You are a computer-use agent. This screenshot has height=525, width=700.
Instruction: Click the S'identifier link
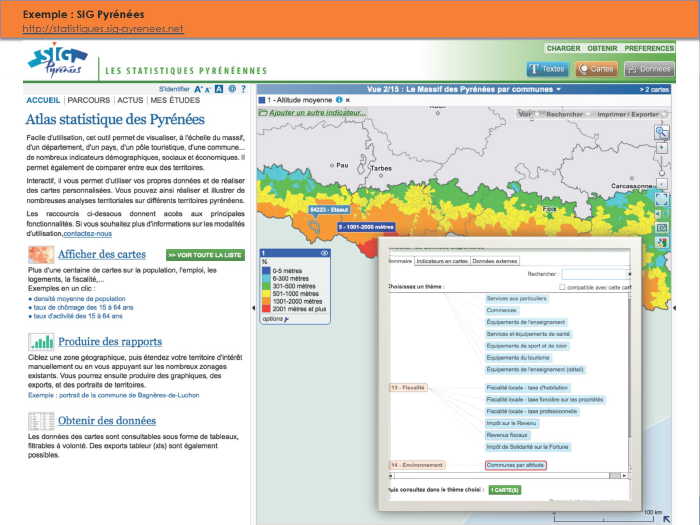174,89
